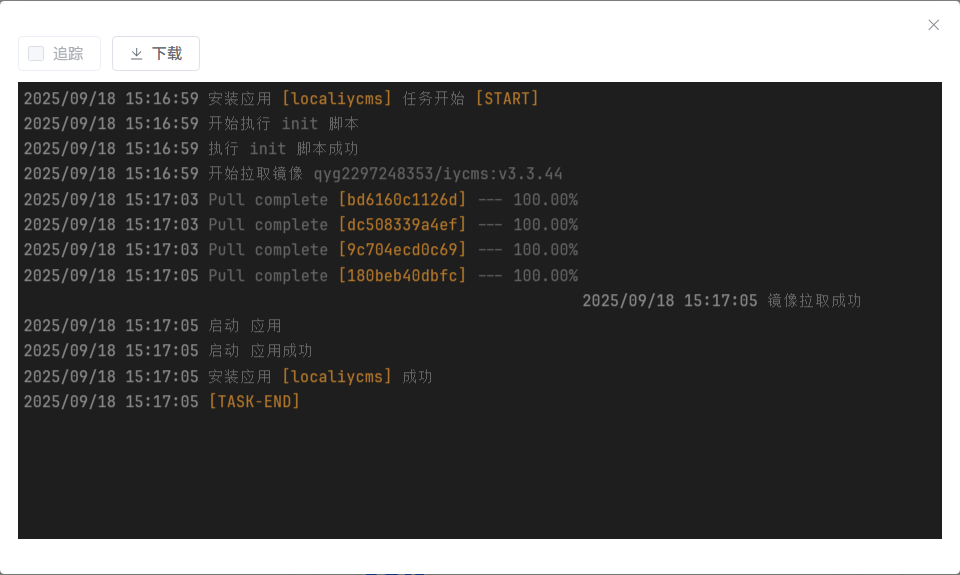The width and height of the screenshot is (960, 575).
Task: Click the 镜像拉取成功 log message
Action: click(x=814, y=301)
